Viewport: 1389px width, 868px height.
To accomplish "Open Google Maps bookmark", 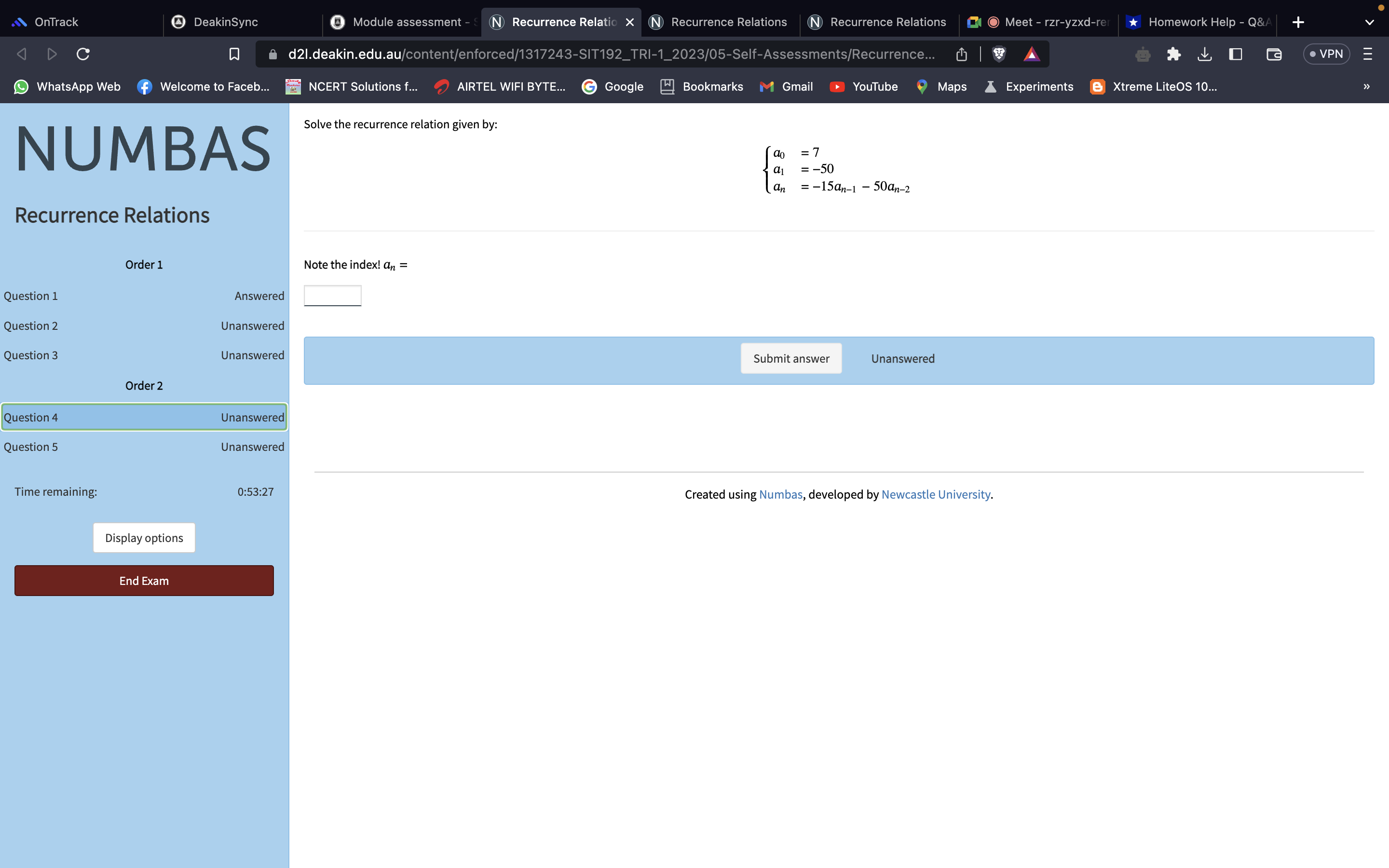I will [x=941, y=87].
